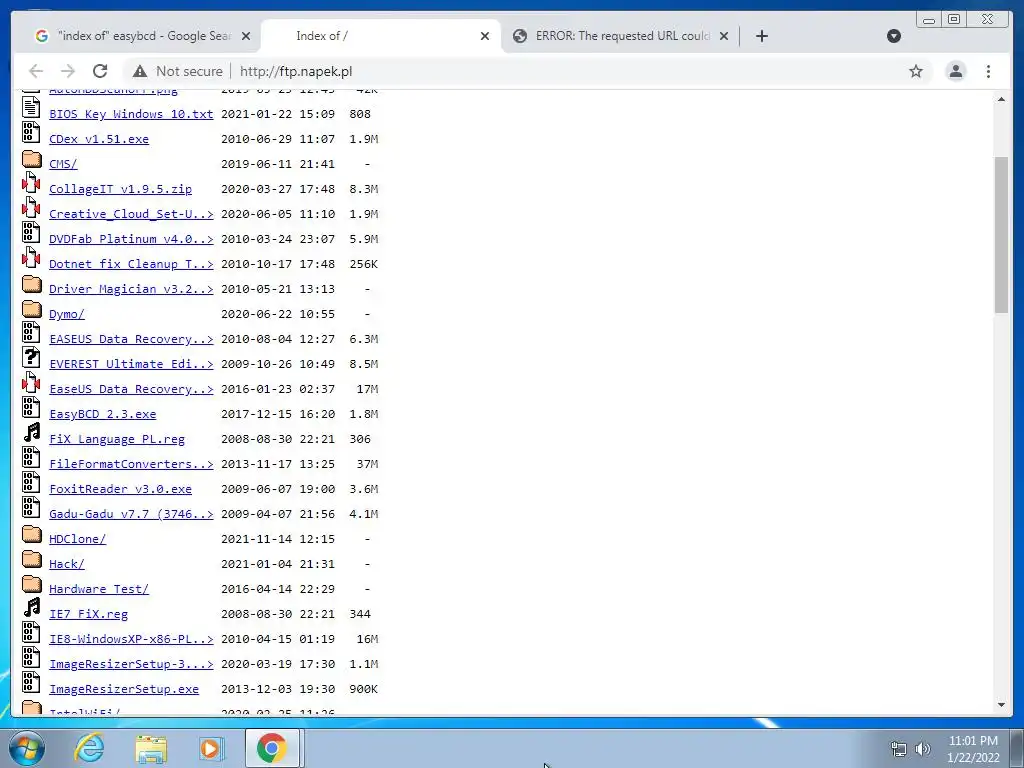The image size is (1024, 768).
Task: Open ImageResizerSetup-3... link
Action: click(x=131, y=664)
